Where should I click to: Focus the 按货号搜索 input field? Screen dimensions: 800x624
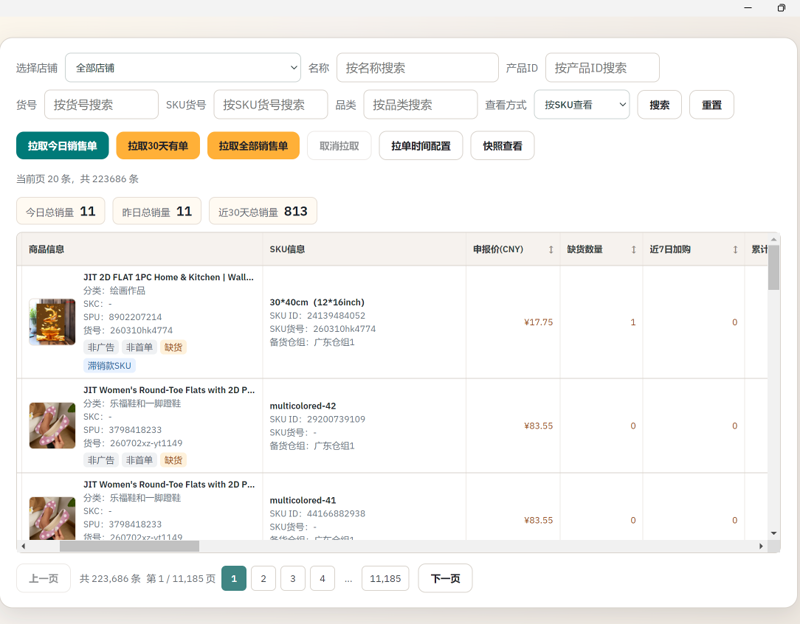[101, 105]
